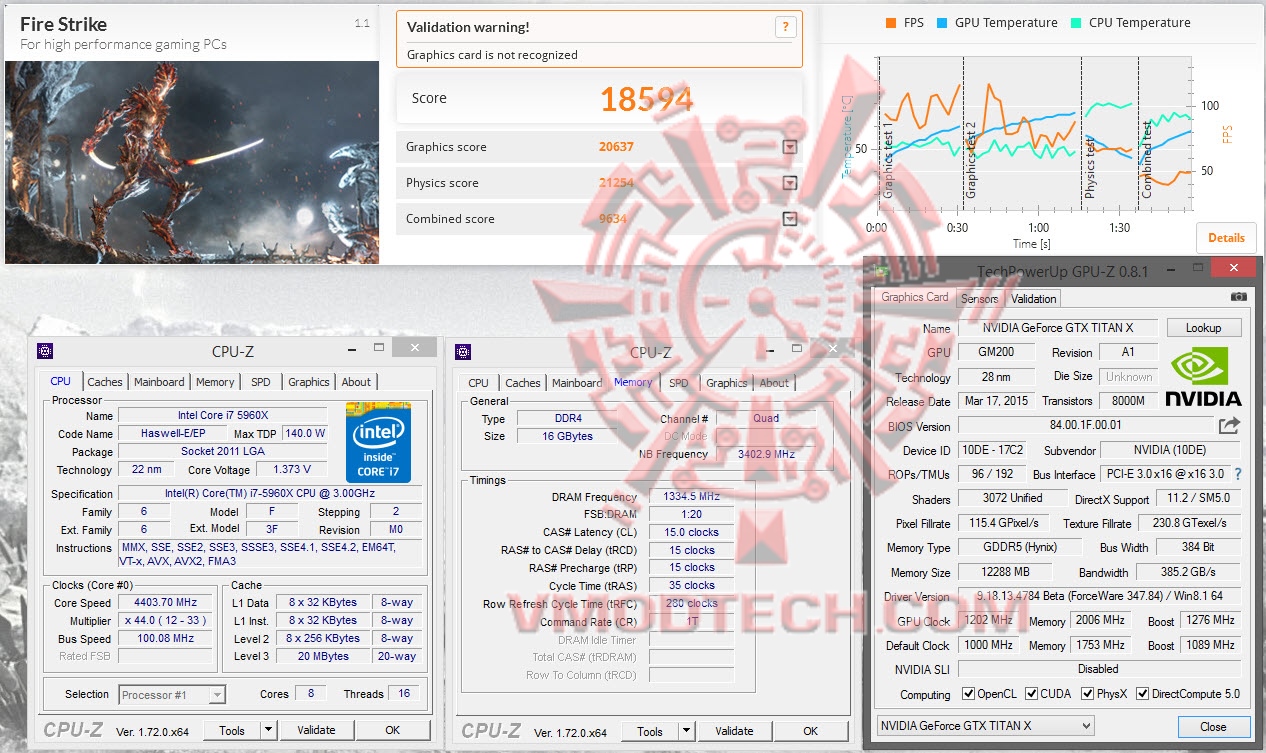This screenshot has height=753, width=1266.
Task: Expand the Combined score details arrow
Action: 790,219
